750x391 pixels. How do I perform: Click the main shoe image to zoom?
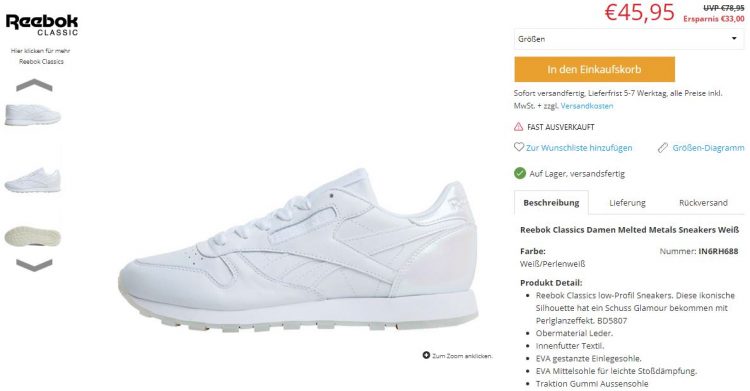point(298,249)
